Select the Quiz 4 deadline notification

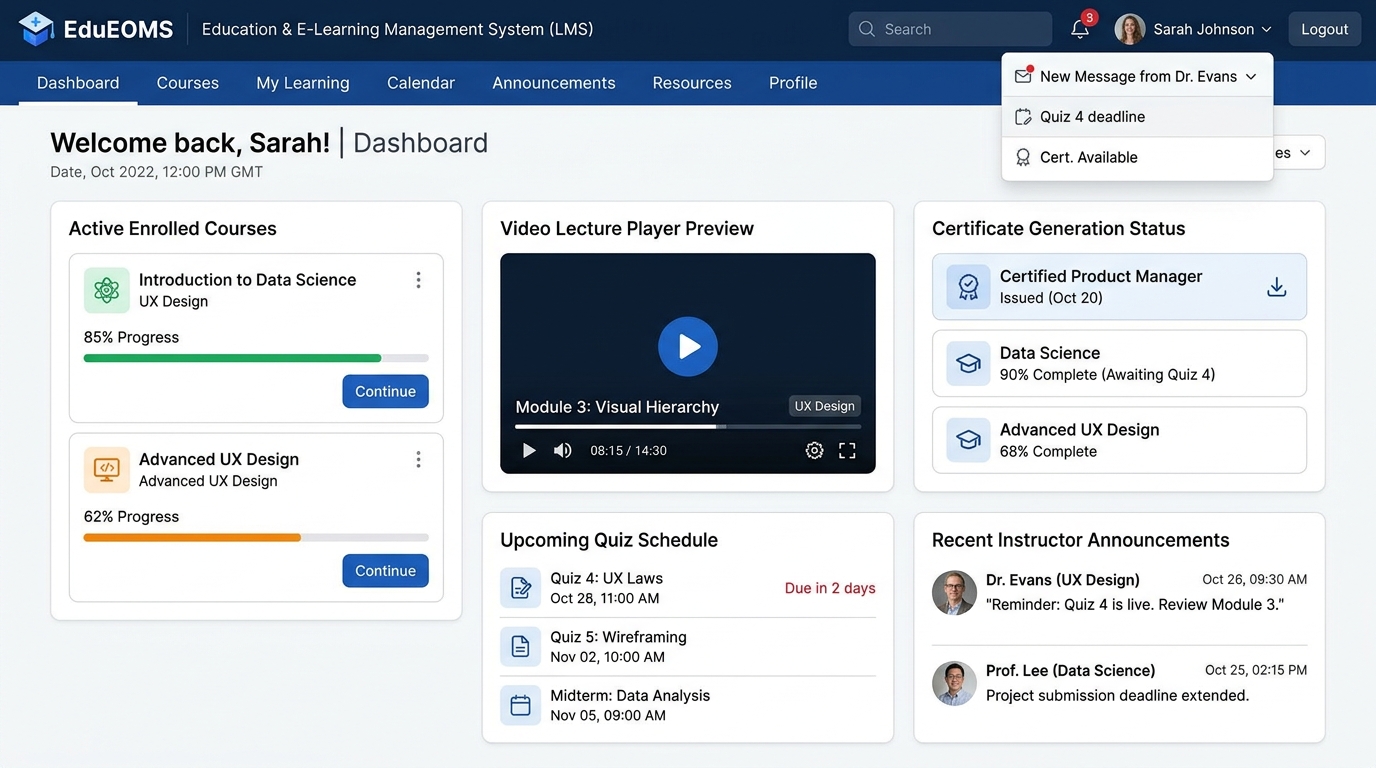[1137, 117]
